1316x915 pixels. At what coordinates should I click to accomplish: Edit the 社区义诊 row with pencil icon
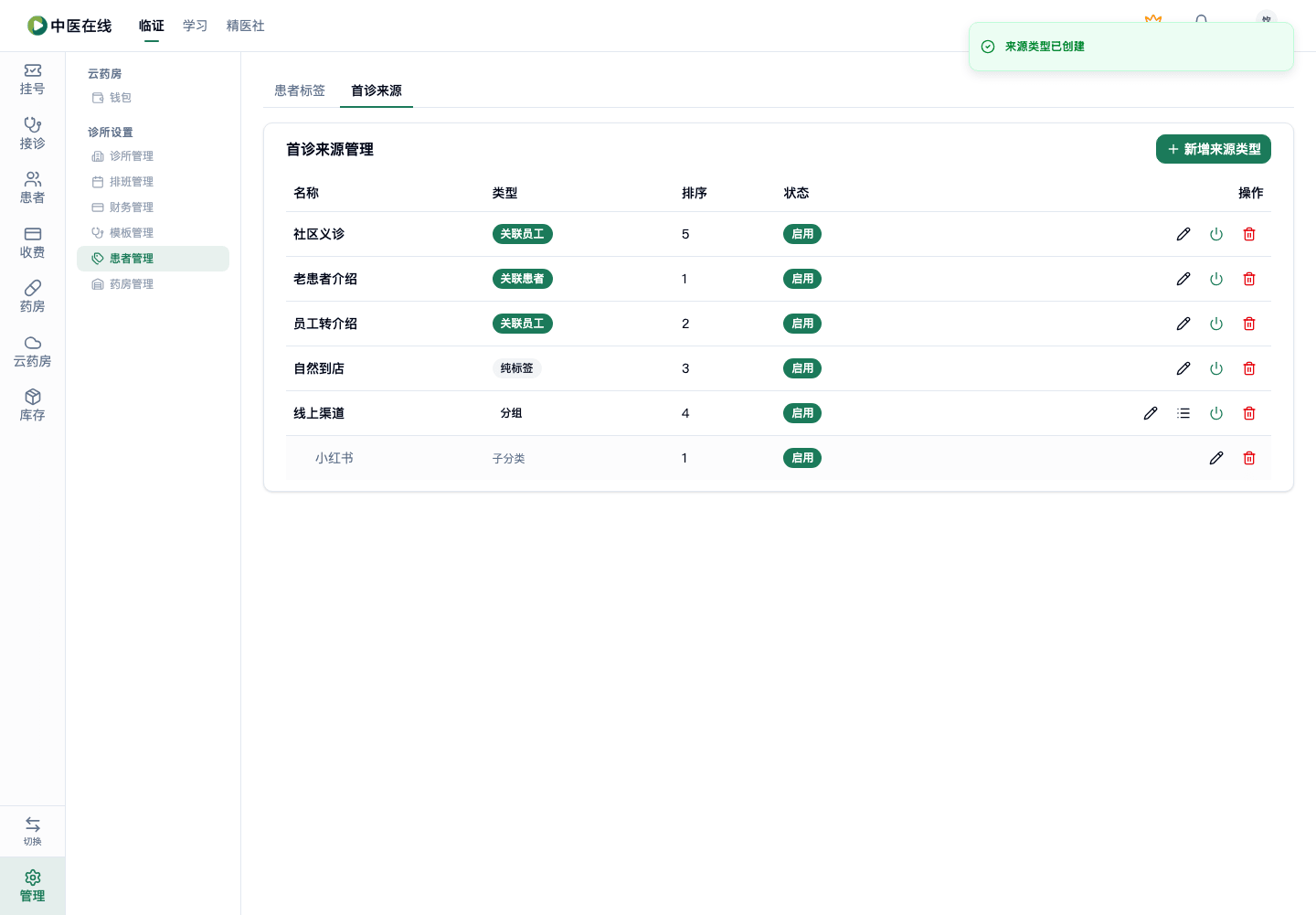(1183, 234)
